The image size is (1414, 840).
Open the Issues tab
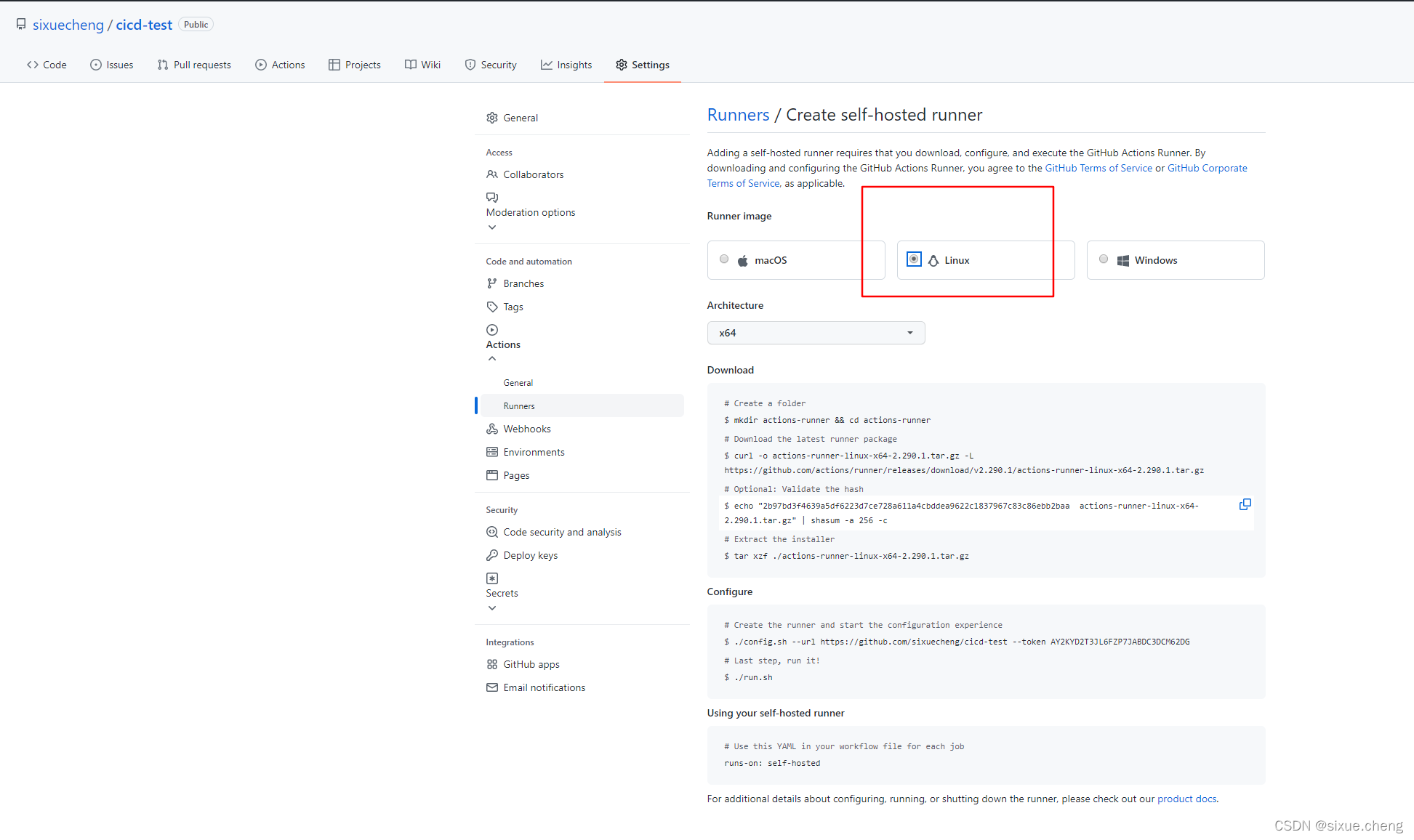[112, 65]
